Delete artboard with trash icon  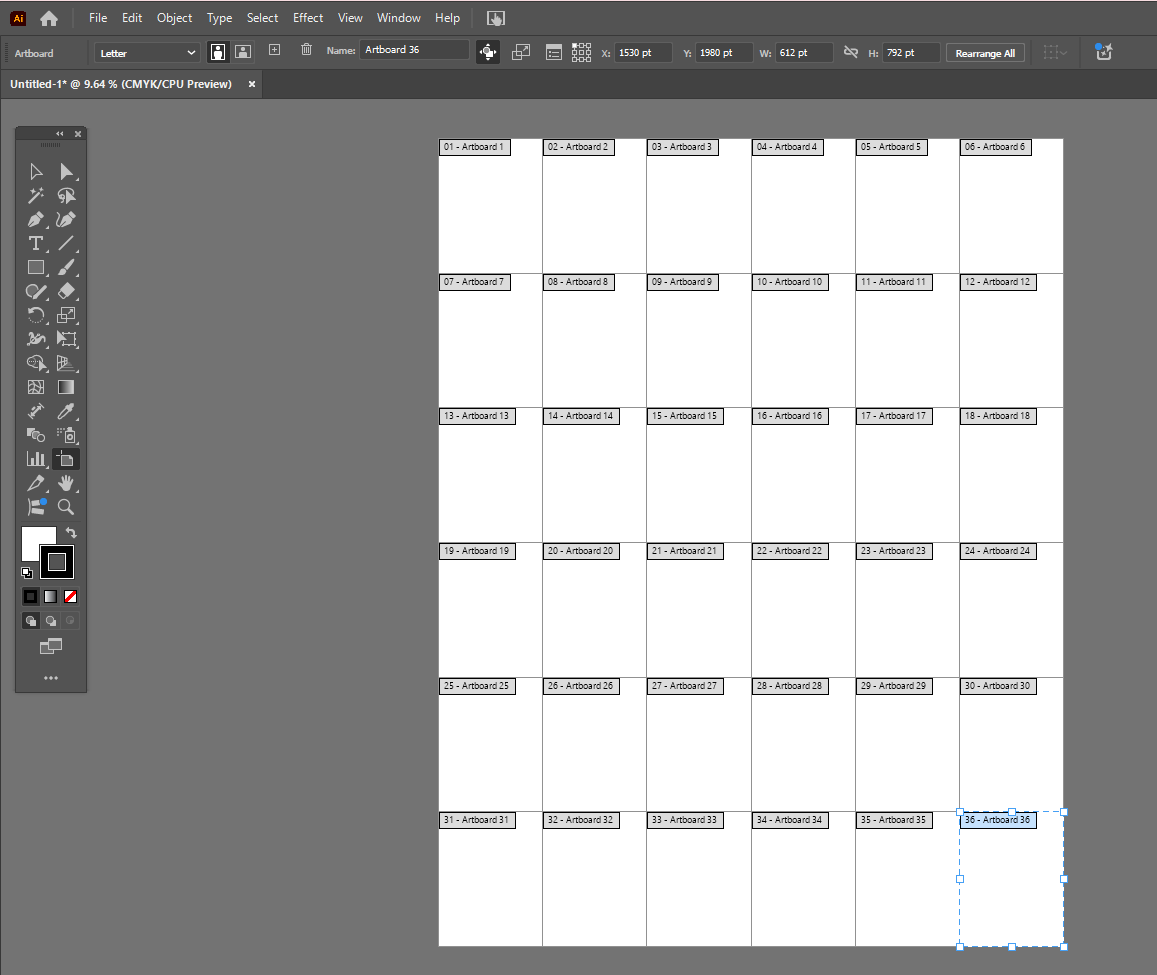pyautogui.click(x=306, y=50)
